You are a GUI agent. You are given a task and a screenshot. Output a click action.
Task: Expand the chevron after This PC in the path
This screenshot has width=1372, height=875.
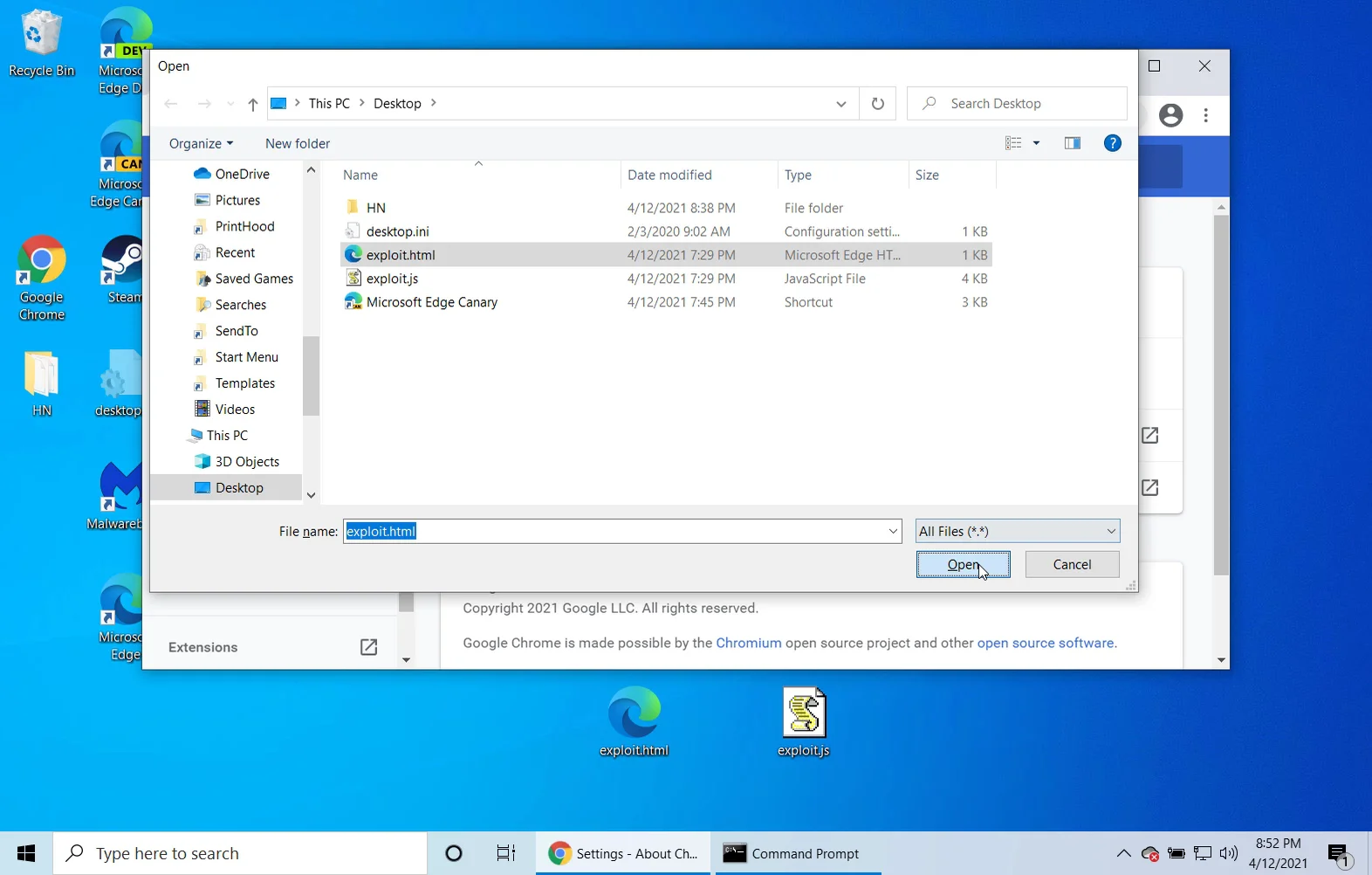[361, 103]
